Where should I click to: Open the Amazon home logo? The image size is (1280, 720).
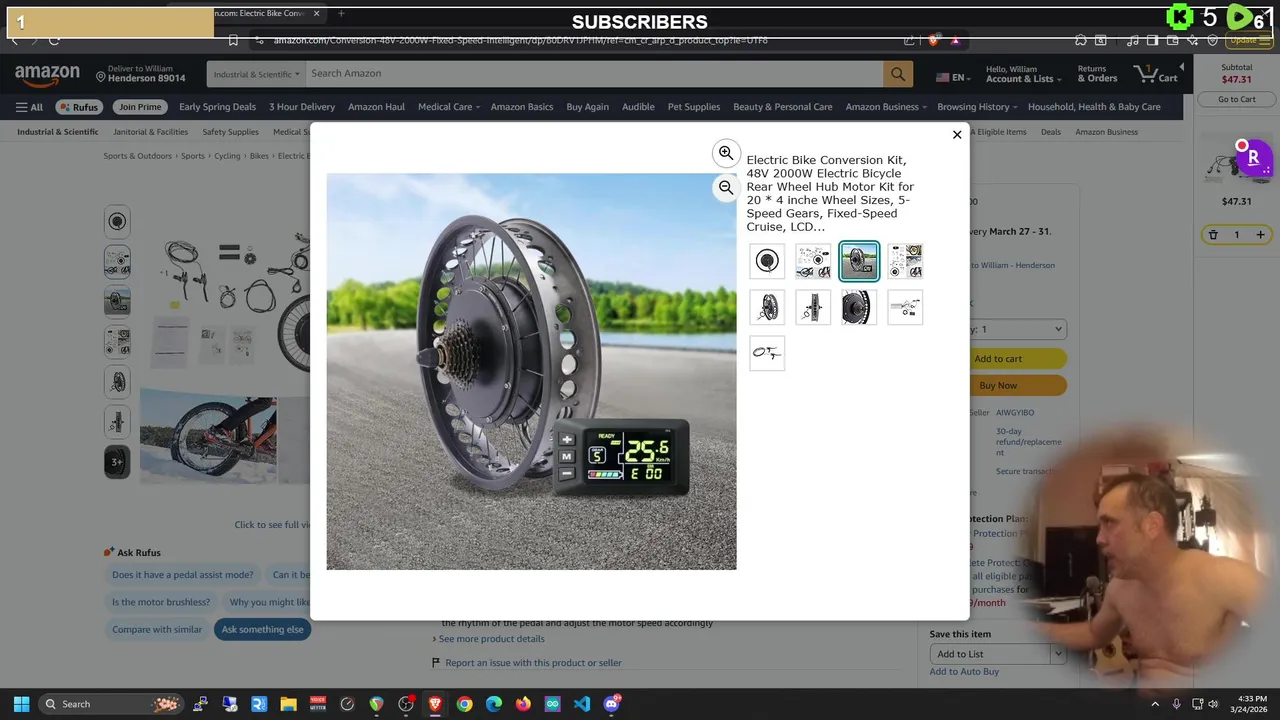tap(47, 74)
